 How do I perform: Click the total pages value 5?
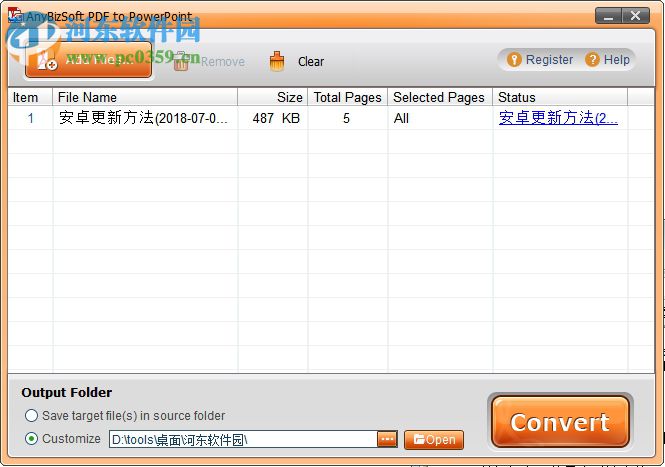(x=346, y=118)
